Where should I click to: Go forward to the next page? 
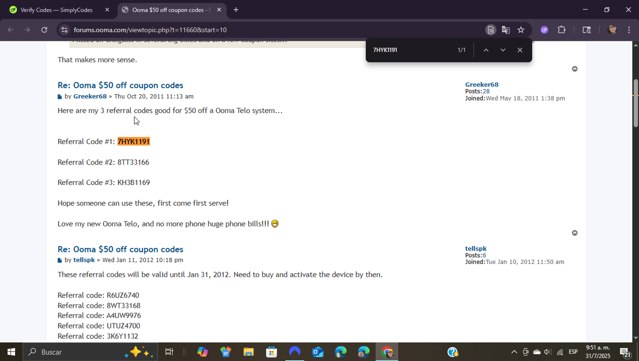point(27,30)
